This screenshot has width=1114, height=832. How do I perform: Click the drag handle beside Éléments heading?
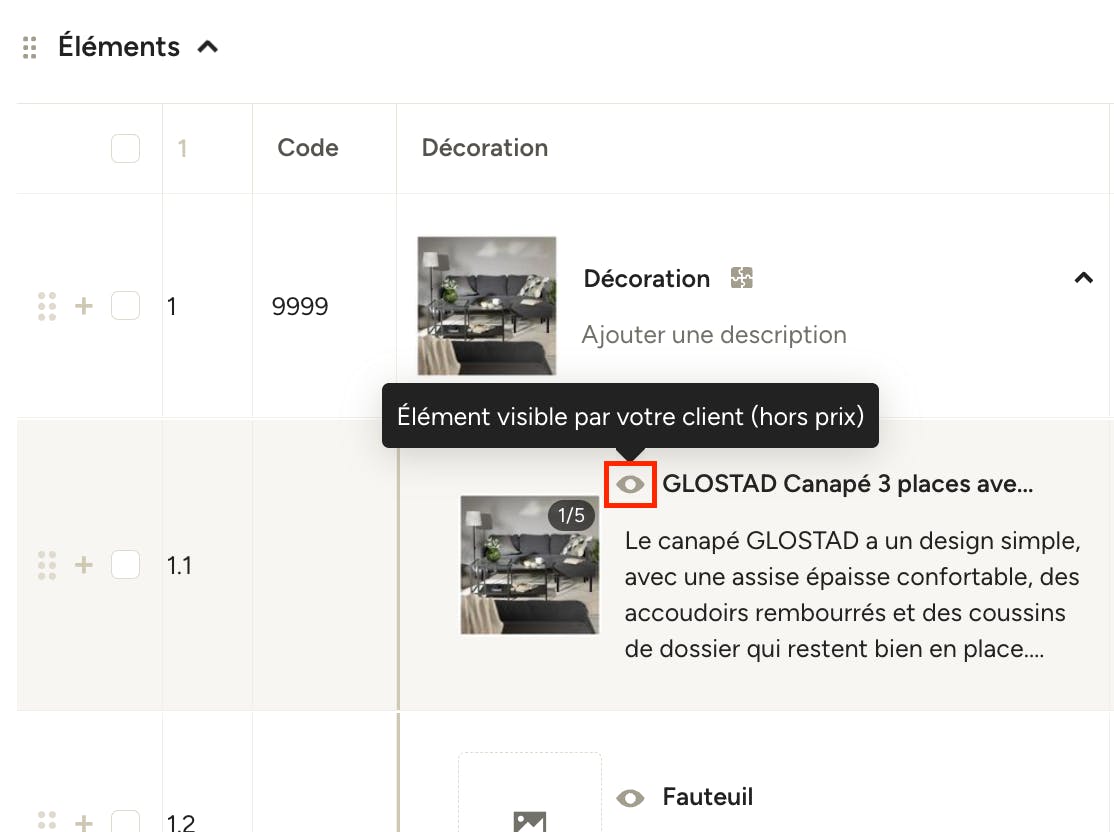(x=29, y=47)
